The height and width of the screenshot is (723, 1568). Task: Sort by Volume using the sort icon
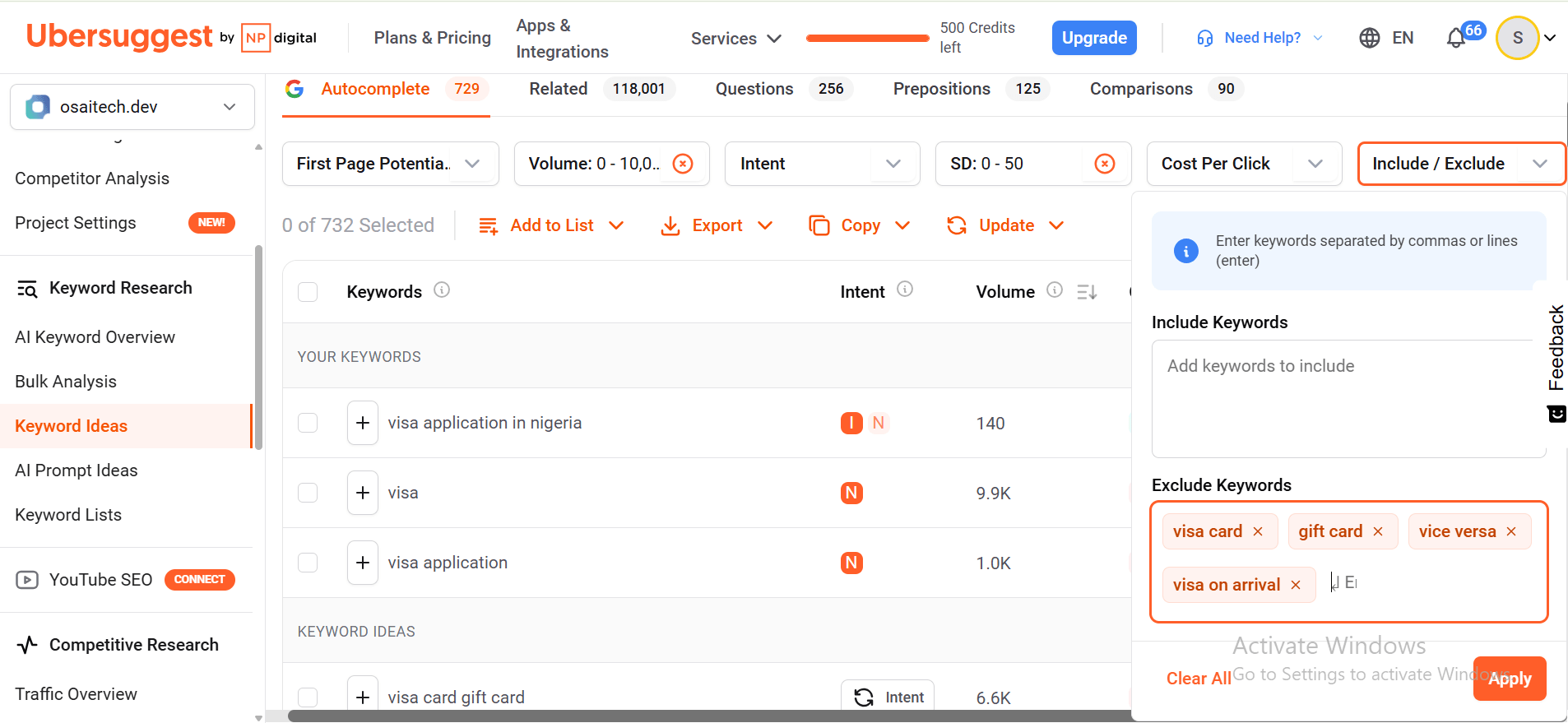[1087, 291]
